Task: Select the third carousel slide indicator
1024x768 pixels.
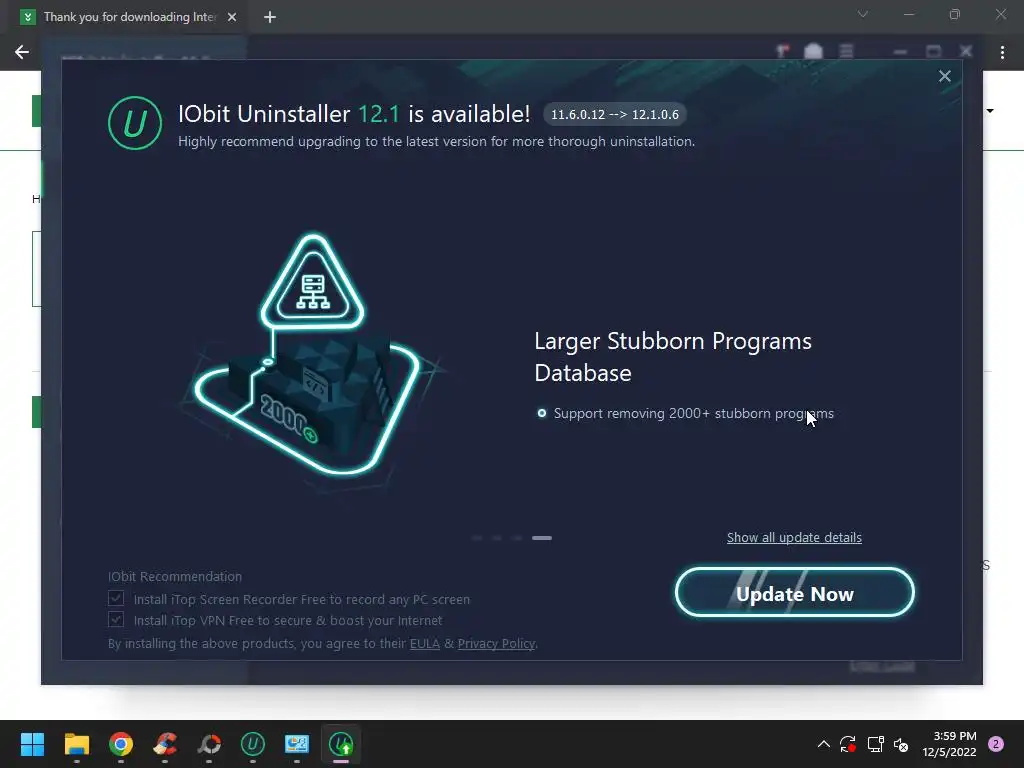Action: click(517, 538)
